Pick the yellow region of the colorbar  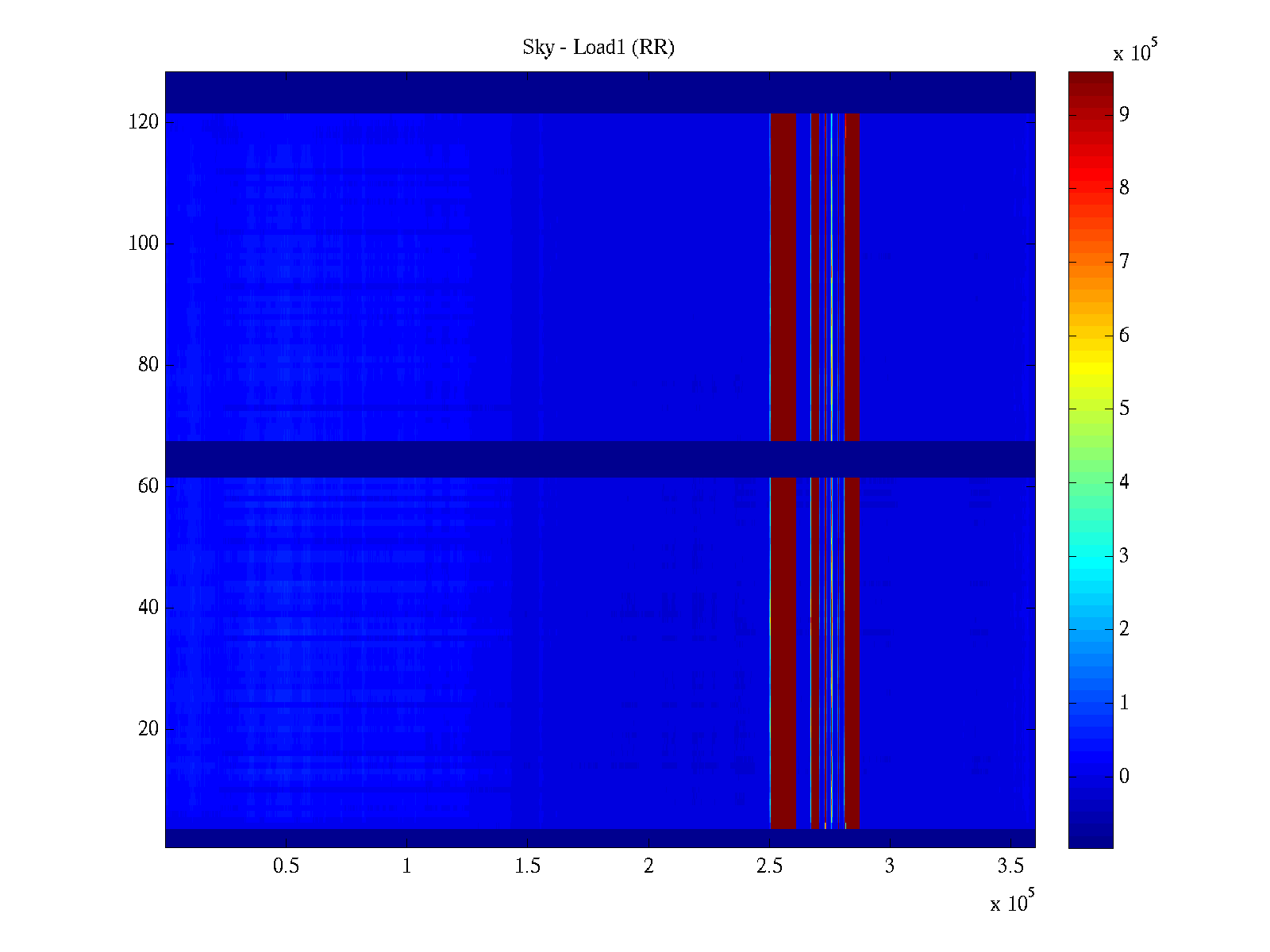coord(1091,373)
